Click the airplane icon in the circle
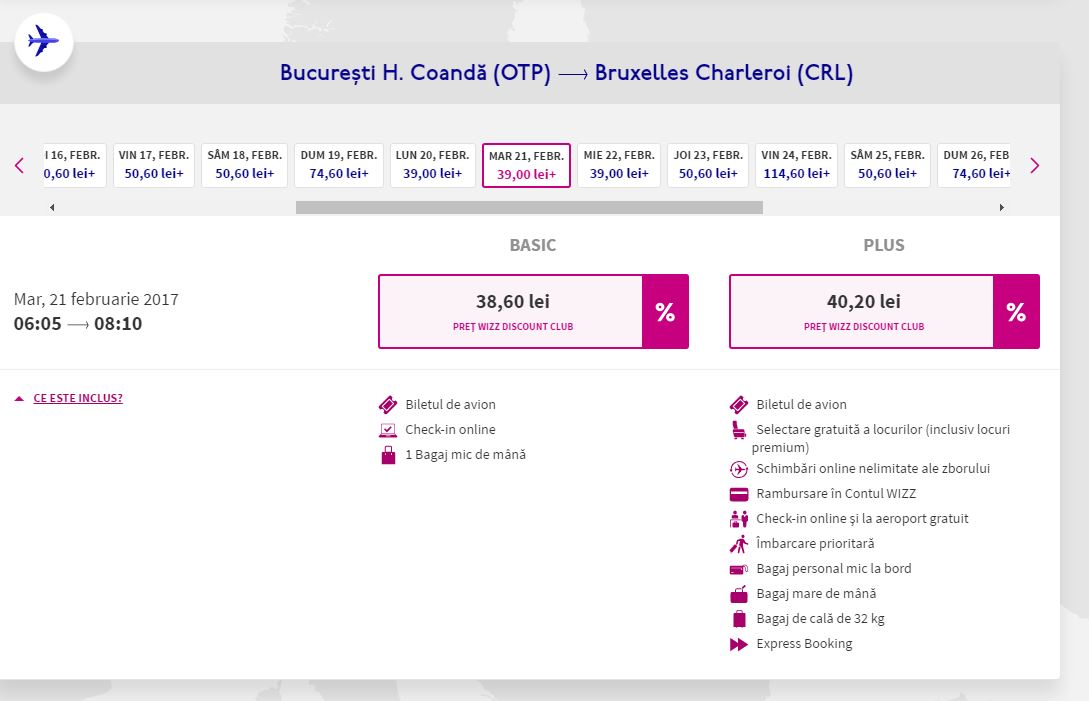Image resolution: width=1089 pixels, height=701 pixels. click(x=43, y=42)
